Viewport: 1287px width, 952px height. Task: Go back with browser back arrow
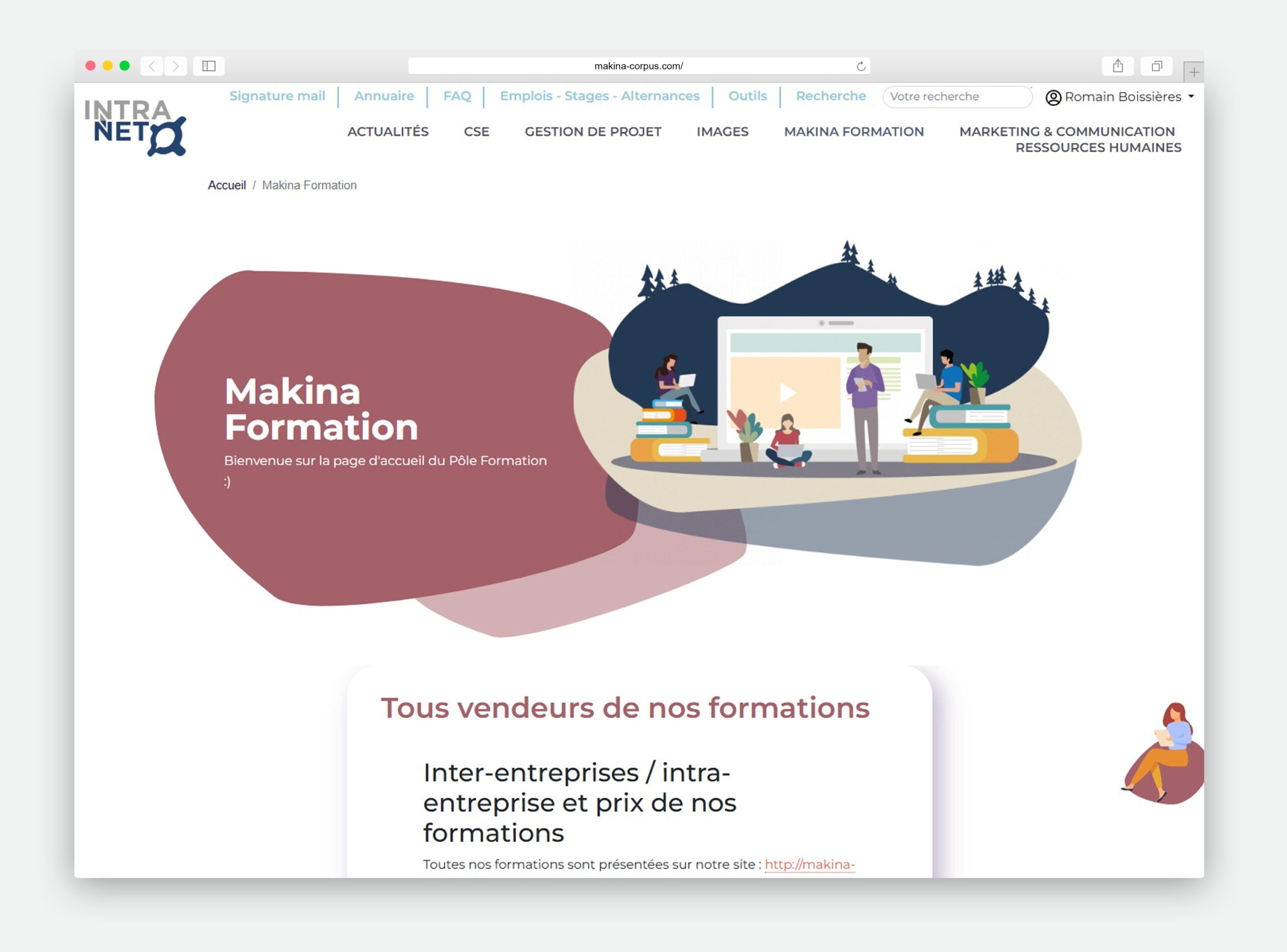click(152, 66)
